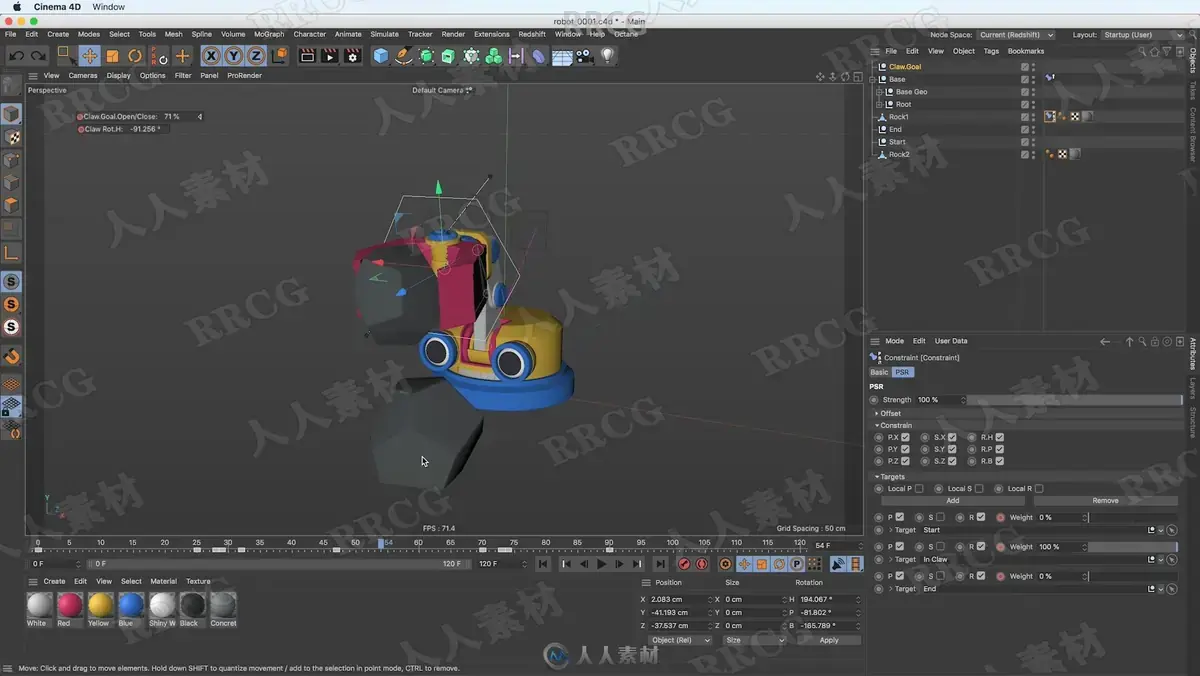Open Edit Render Settings icon
Screen dimensions: 1200x676
click(x=352, y=56)
